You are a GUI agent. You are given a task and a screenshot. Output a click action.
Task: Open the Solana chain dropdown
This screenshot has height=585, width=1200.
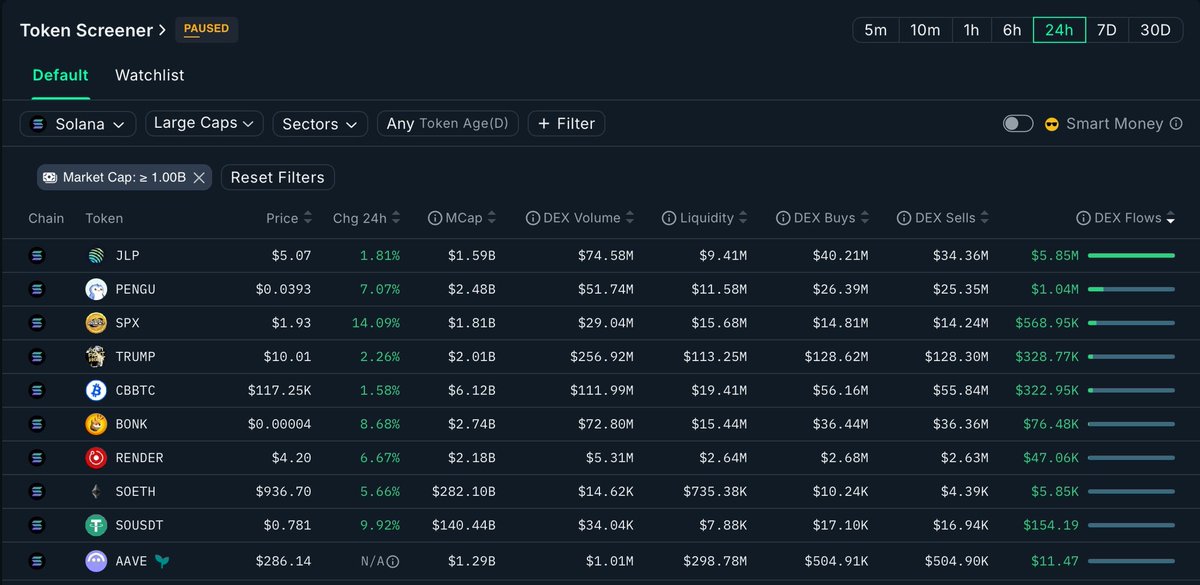78,124
